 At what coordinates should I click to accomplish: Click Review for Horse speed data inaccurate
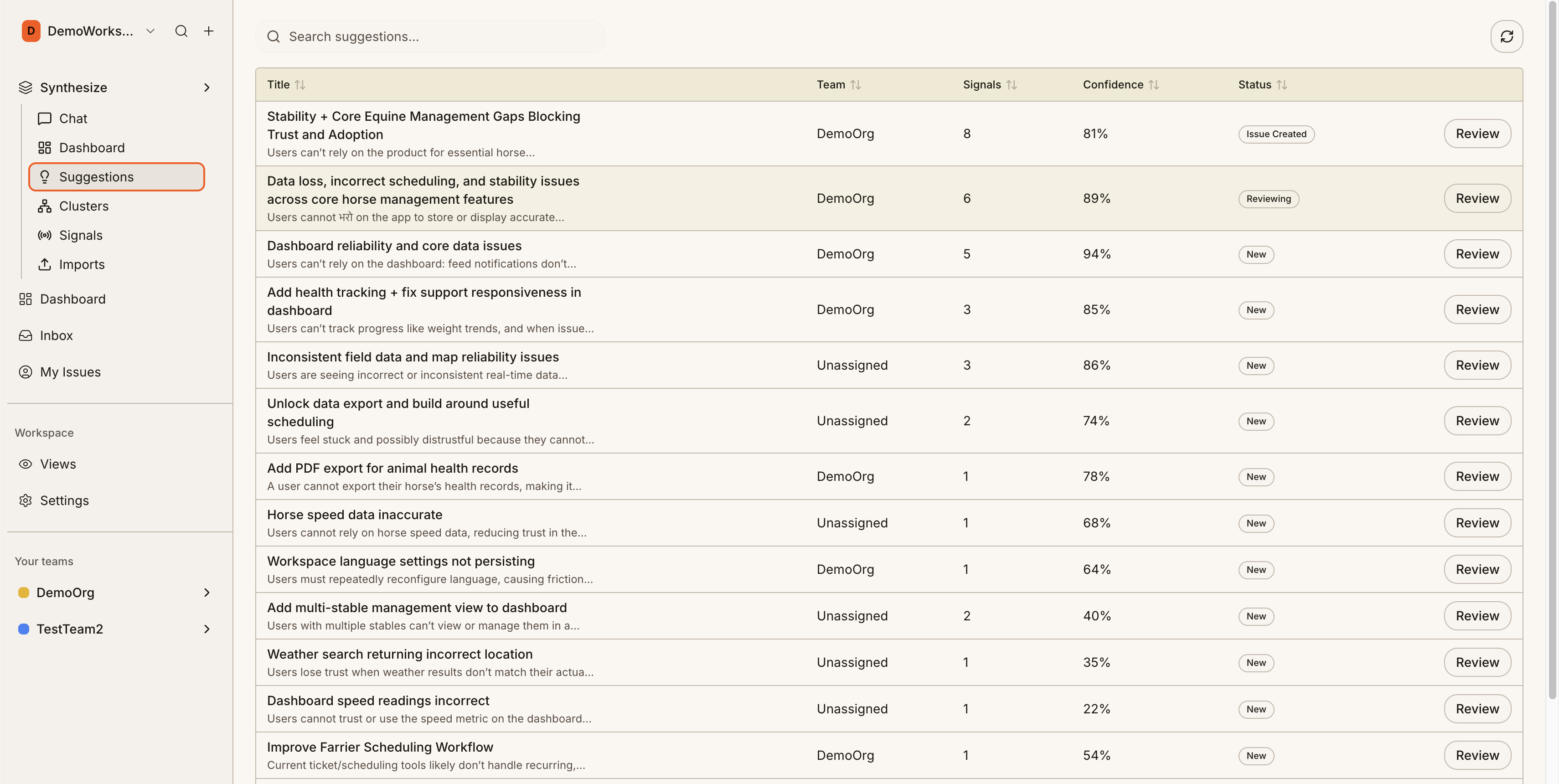pyautogui.click(x=1476, y=523)
